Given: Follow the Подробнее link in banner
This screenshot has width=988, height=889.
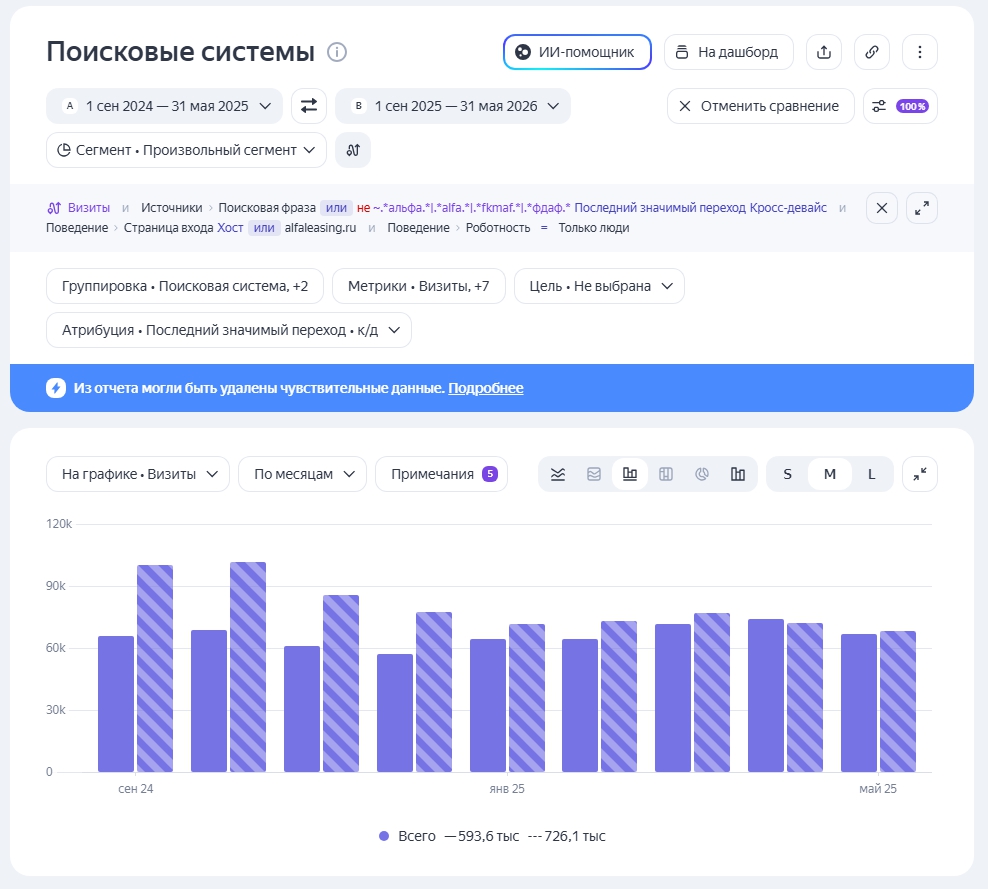Looking at the screenshot, I should point(486,388).
